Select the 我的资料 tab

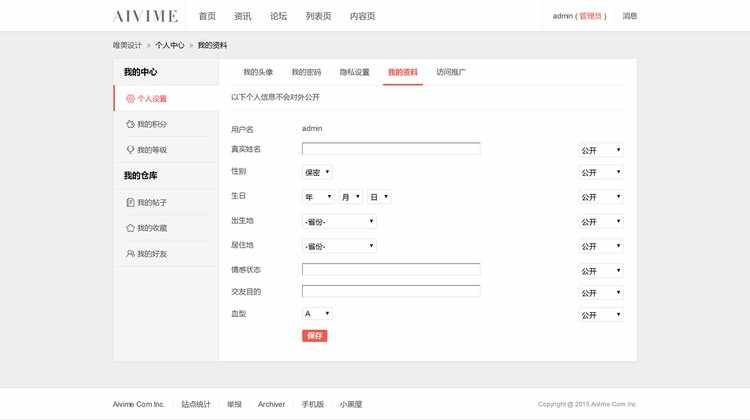click(403, 72)
